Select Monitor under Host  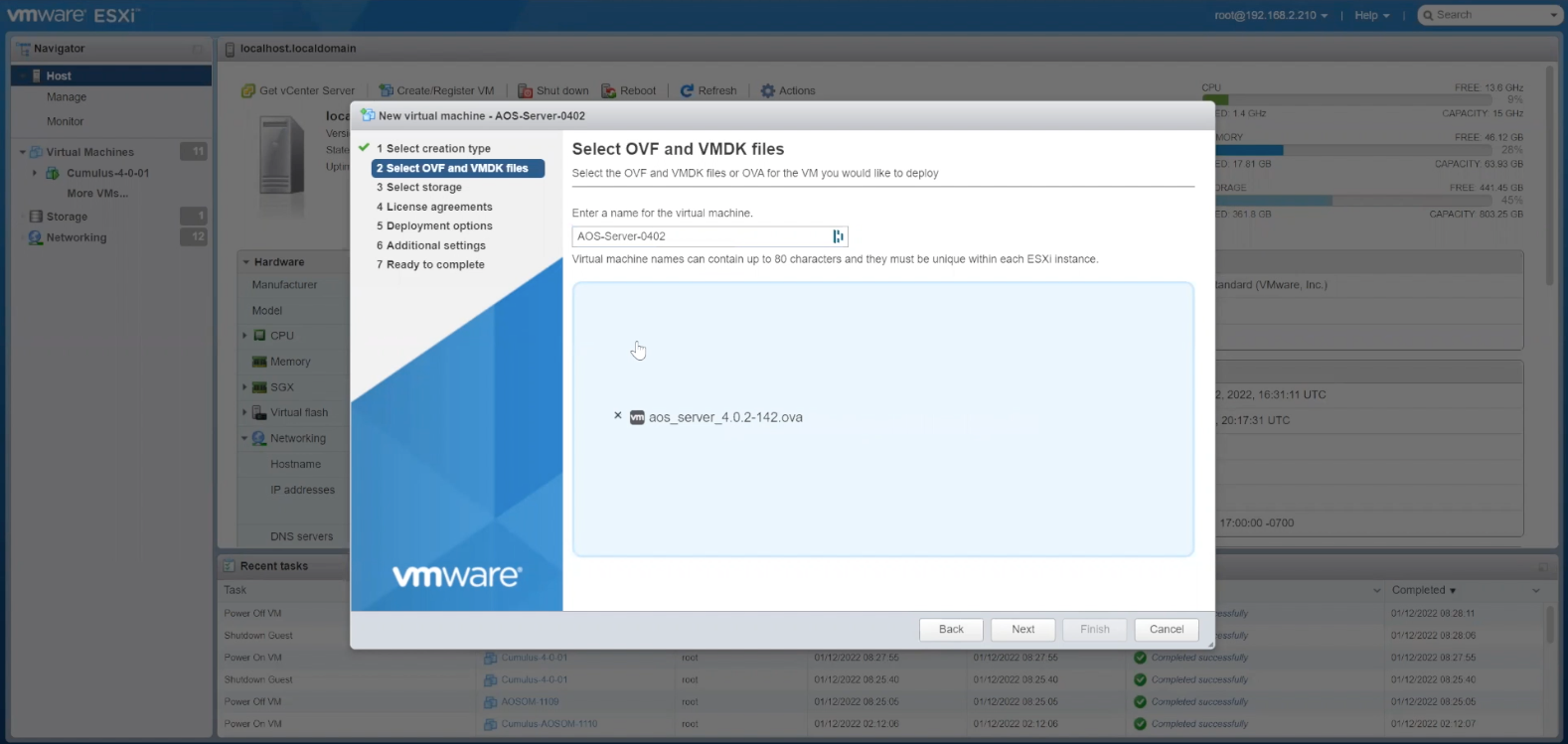tap(66, 121)
